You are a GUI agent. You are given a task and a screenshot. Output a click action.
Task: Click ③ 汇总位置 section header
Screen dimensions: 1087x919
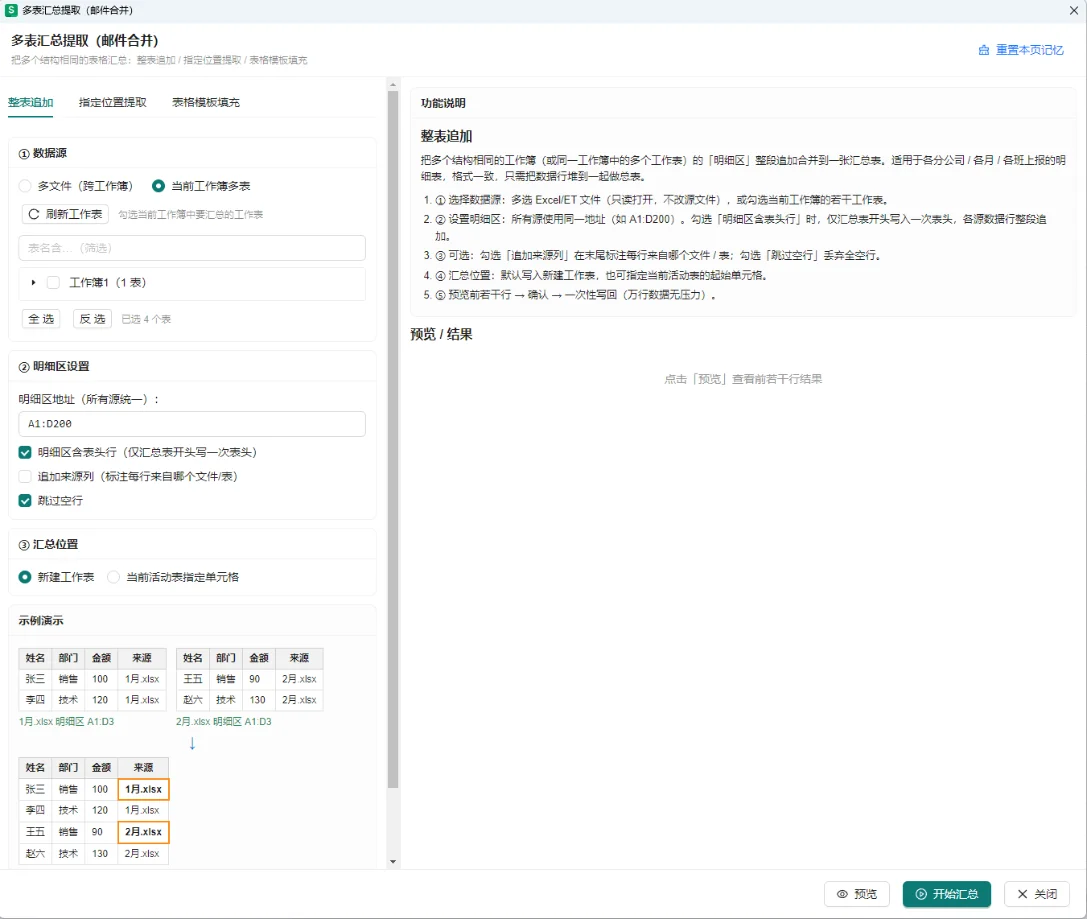click(49, 544)
